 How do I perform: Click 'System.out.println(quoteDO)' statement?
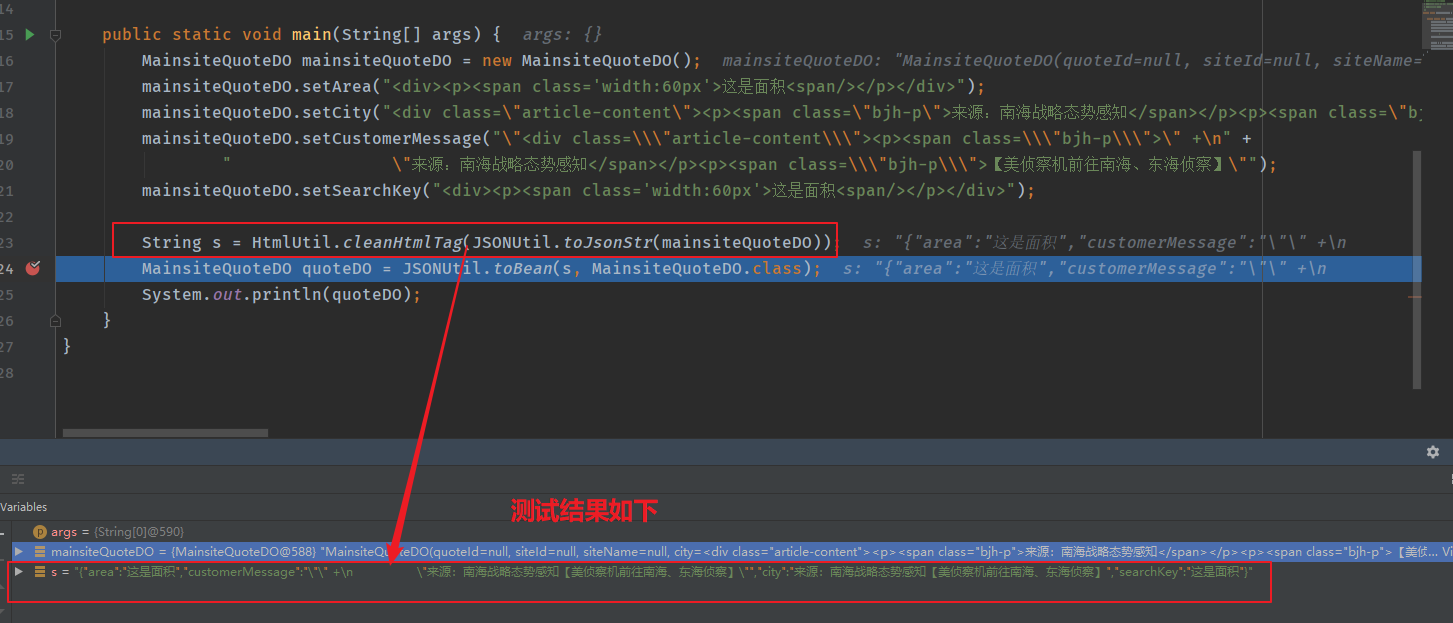click(x=281, y=294)
